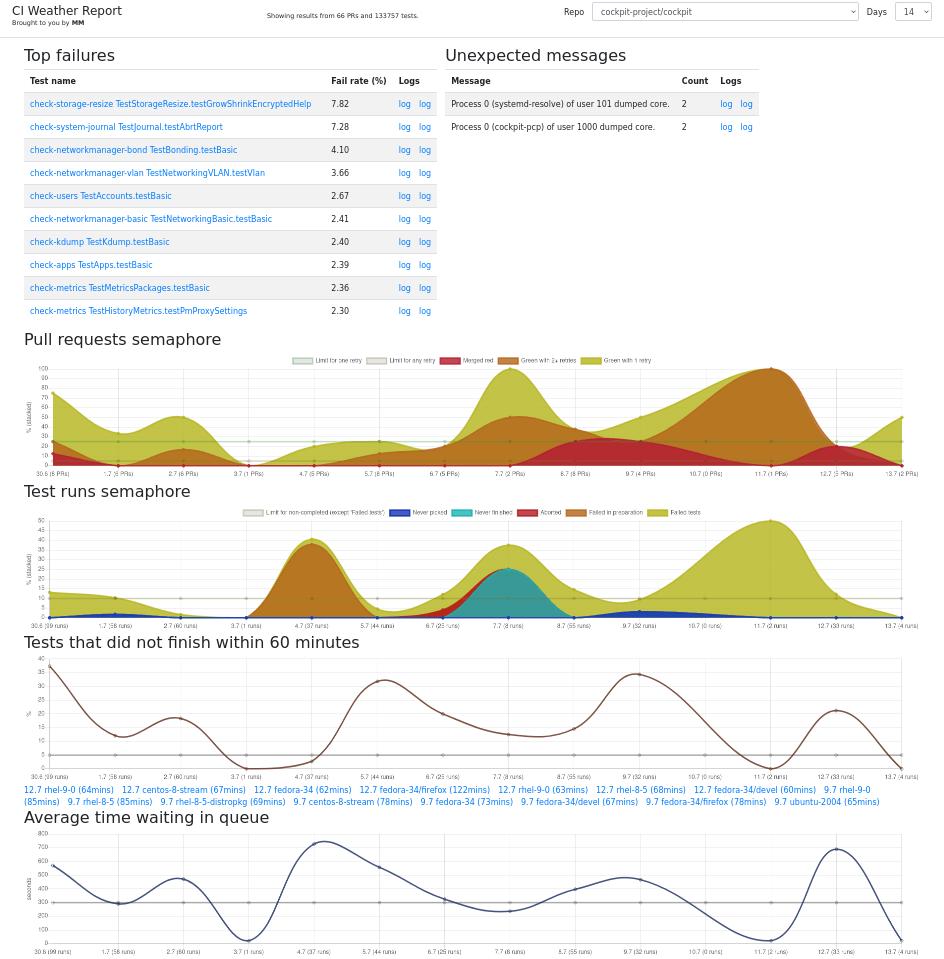
Task: Open testGrowShrinkEncryptedHelp test link
Action: (170, 104)
